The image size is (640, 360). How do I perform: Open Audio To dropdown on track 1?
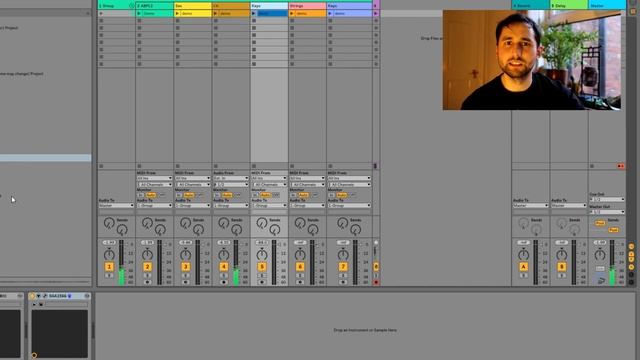[x=116, y=206]
